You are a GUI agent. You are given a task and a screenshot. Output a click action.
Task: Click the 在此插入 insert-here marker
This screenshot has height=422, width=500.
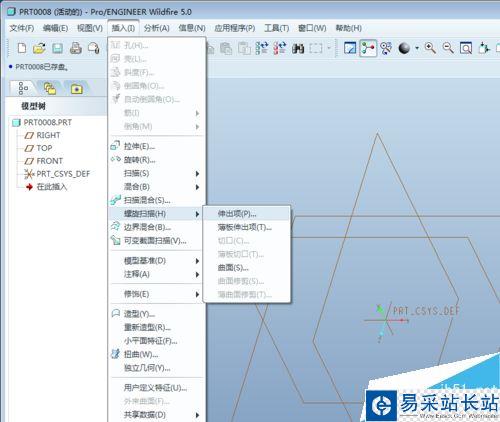pyautogui.click(x=46, y=187)
